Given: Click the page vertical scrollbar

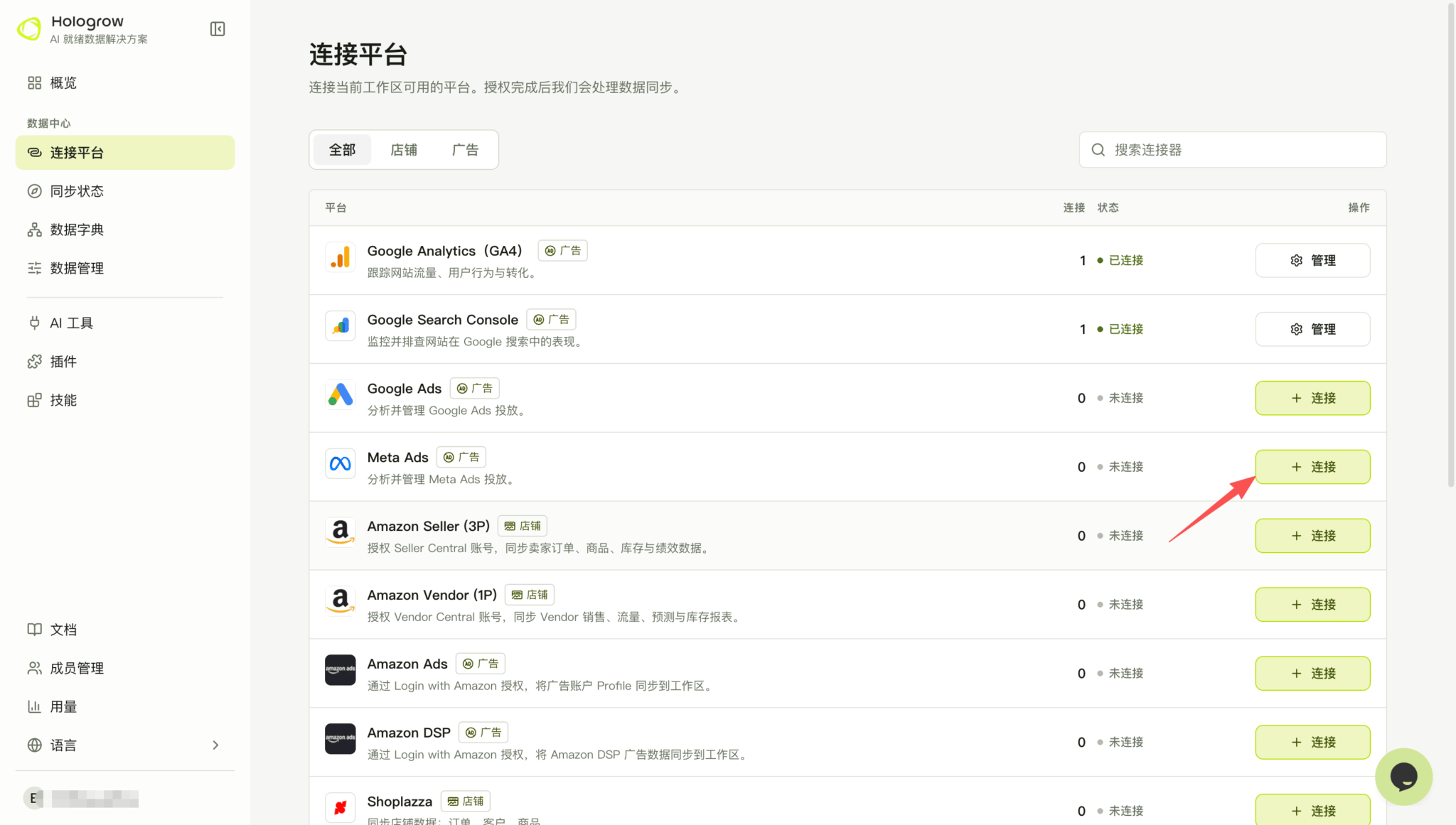Looking at the screenshot, I should tap(1451, 245).
